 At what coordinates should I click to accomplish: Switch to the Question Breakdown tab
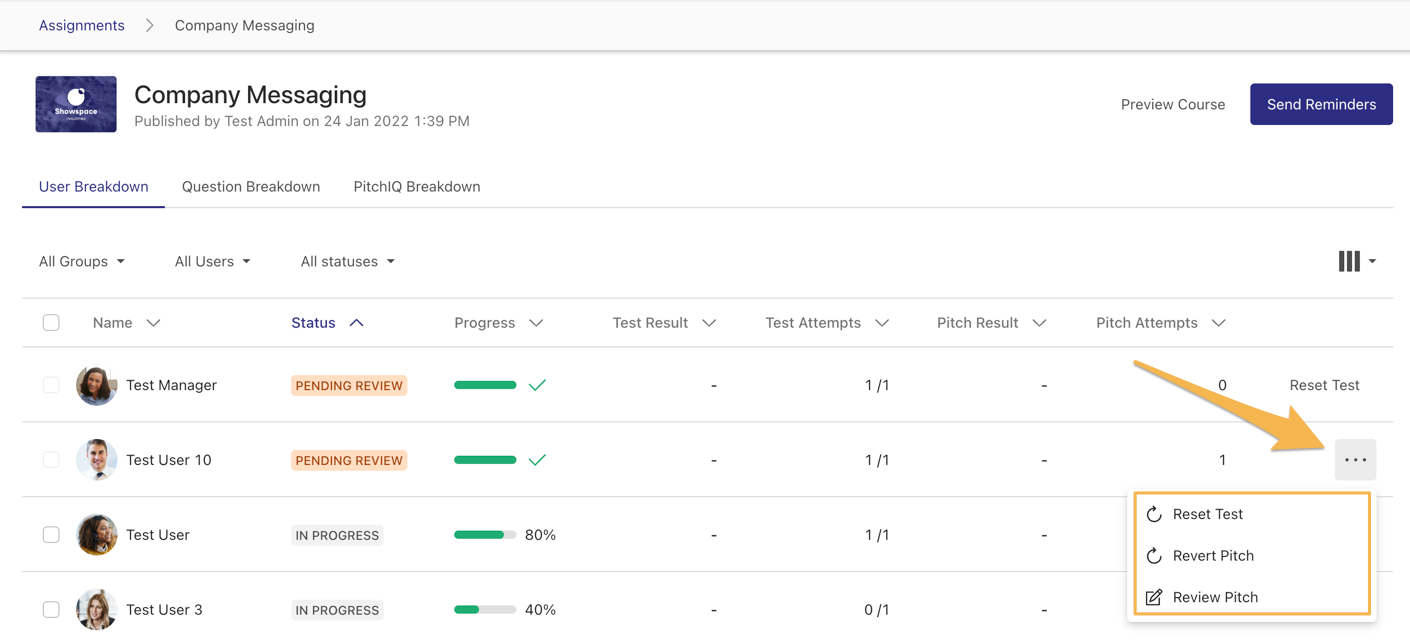251,187
